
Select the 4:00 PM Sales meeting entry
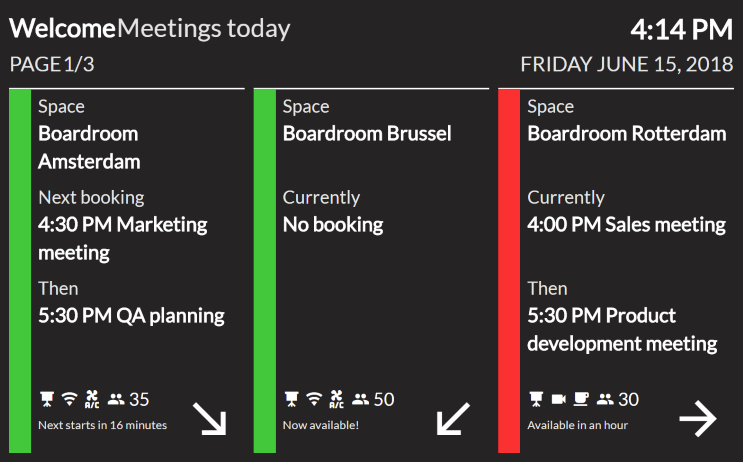click(626, 225)
